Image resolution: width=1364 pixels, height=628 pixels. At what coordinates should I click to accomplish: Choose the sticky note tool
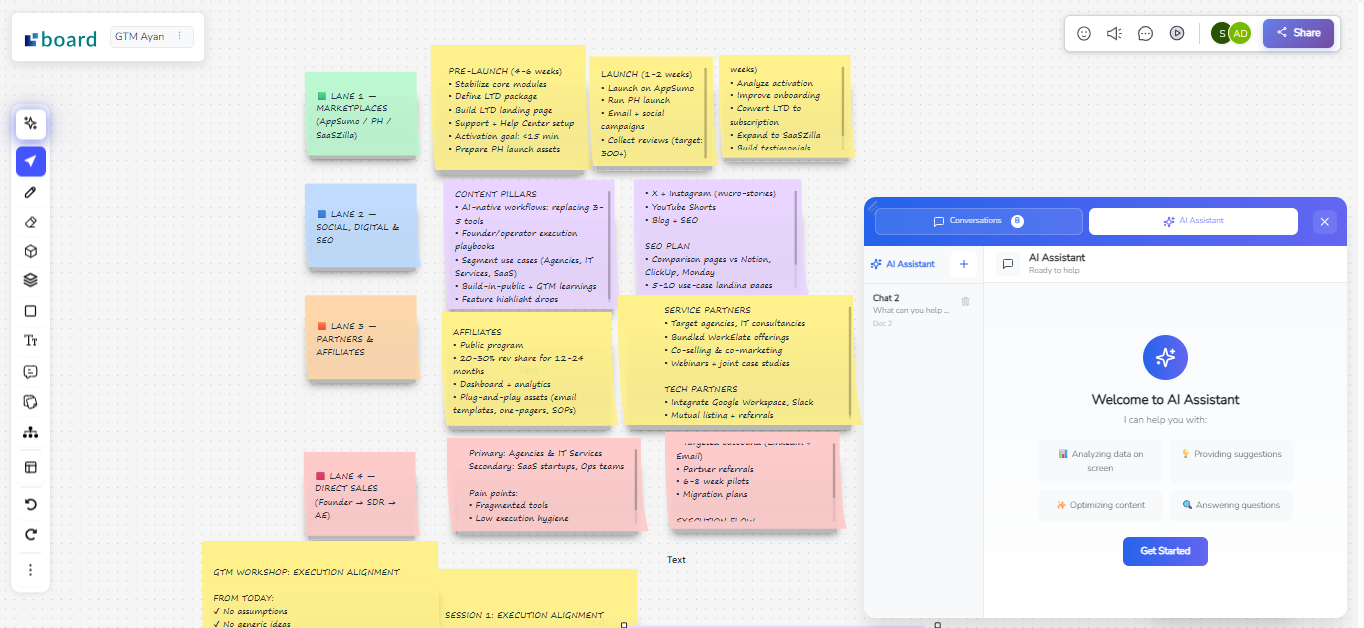[30, 401]
